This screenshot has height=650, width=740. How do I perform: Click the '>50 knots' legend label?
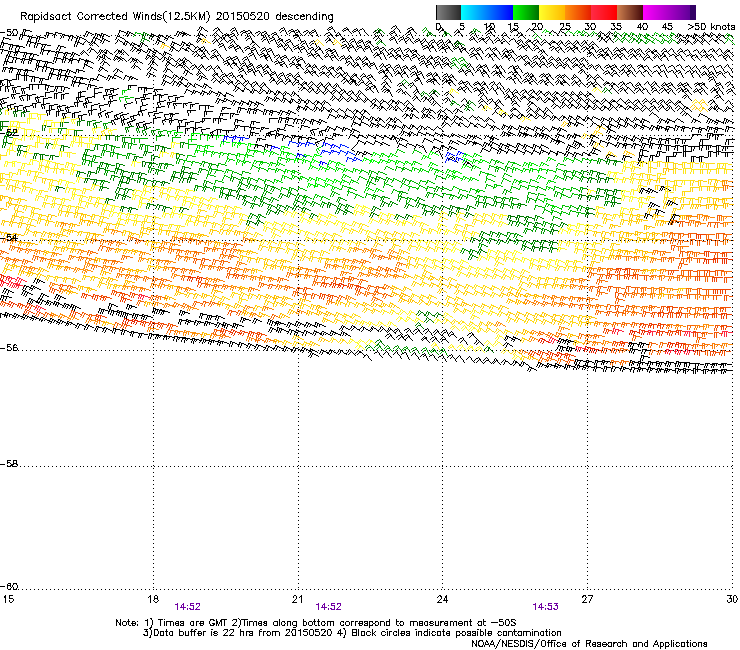(711, 27)
